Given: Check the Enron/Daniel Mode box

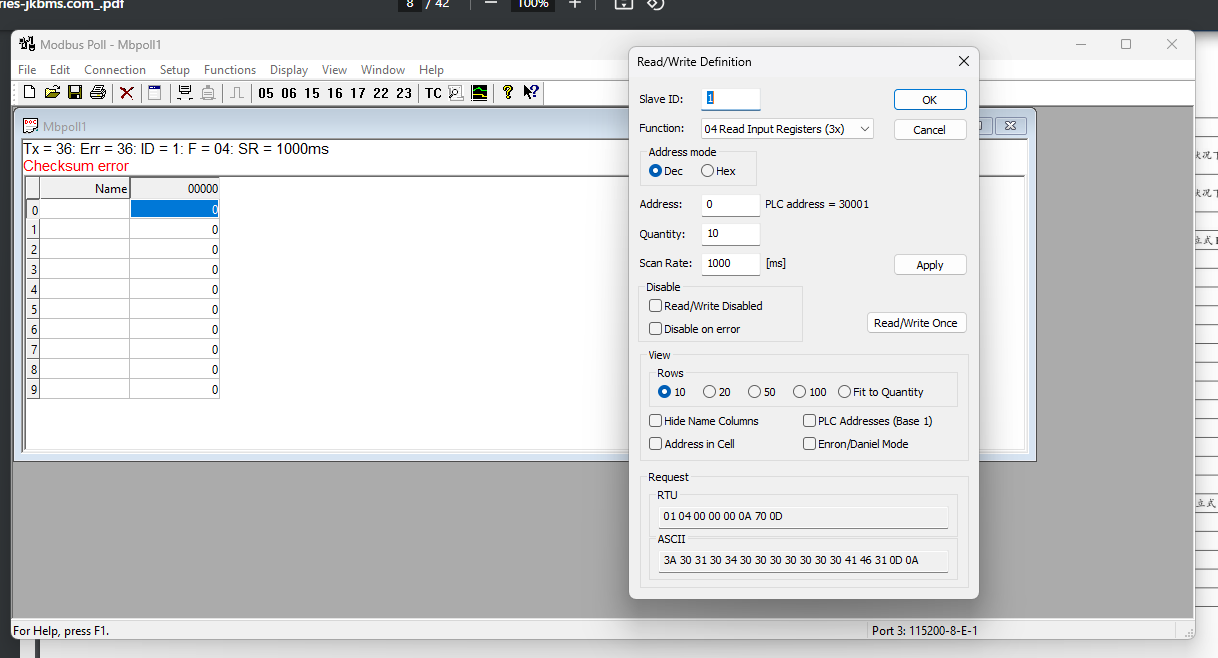Looking at the screenshot, I should (856, 444).
